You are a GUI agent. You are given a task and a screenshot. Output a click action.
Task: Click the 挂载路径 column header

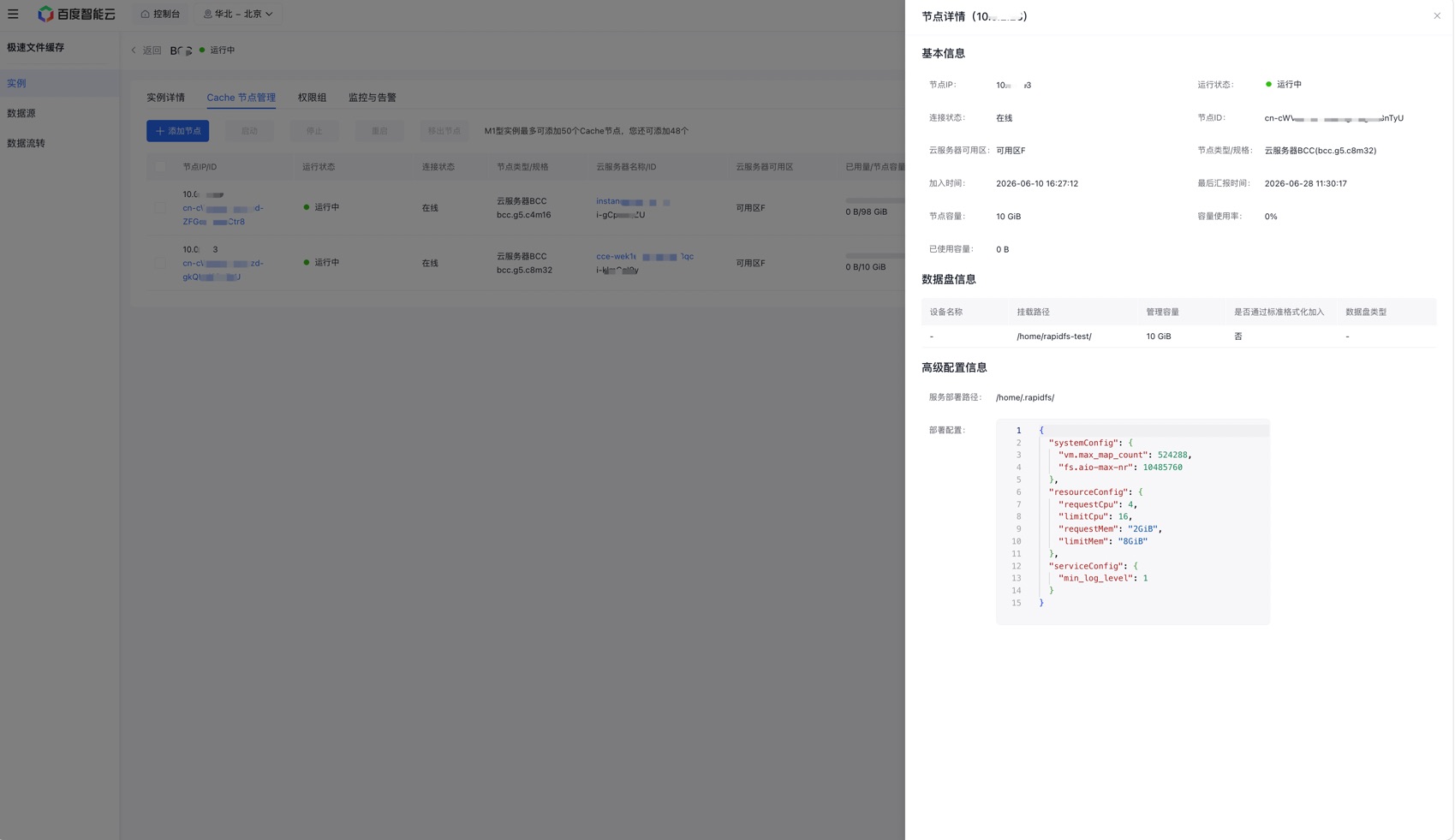click(x=1033, y=313)
